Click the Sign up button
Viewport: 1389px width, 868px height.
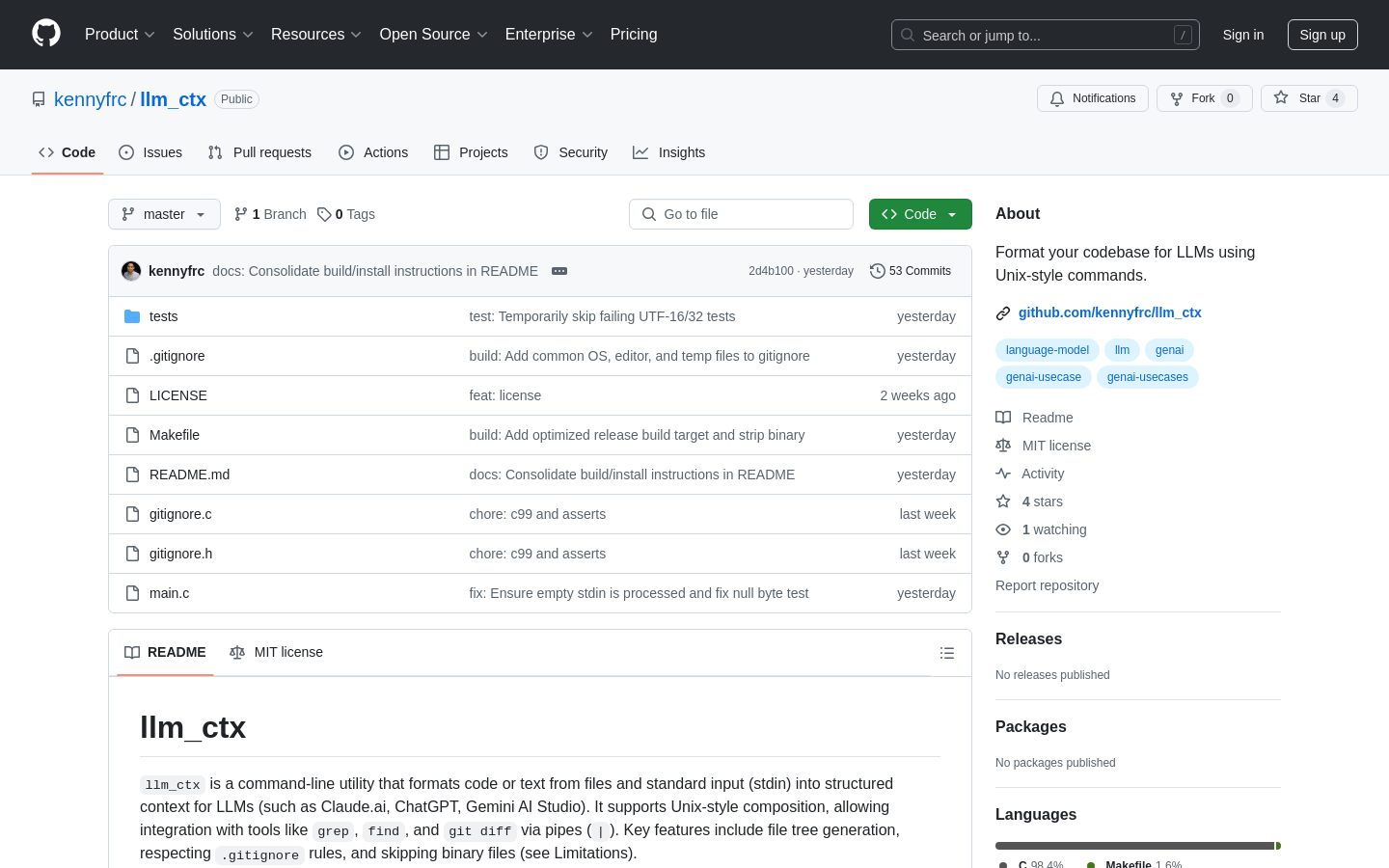tap(1322, 35)
